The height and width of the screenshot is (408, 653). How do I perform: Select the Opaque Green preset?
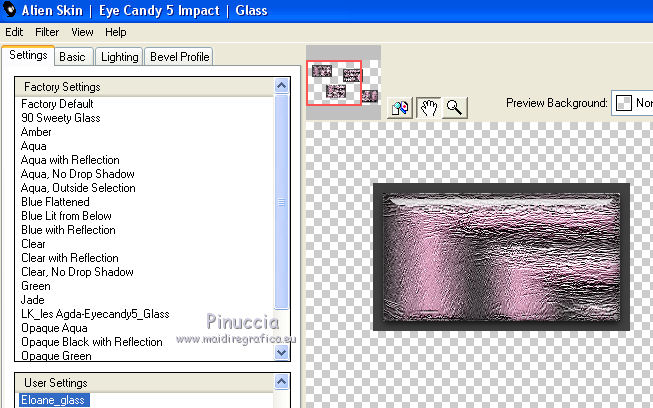(x=56, y=356)
